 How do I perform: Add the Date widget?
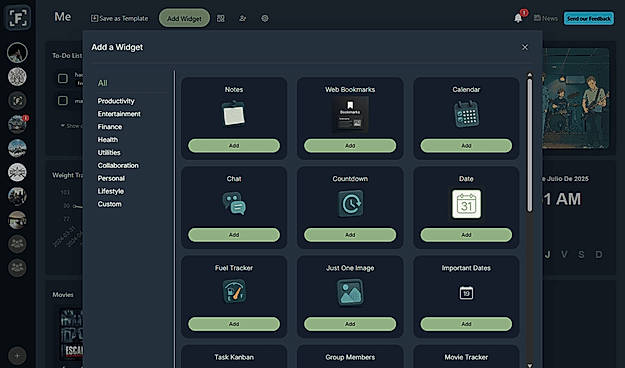(x=466, y=235)
